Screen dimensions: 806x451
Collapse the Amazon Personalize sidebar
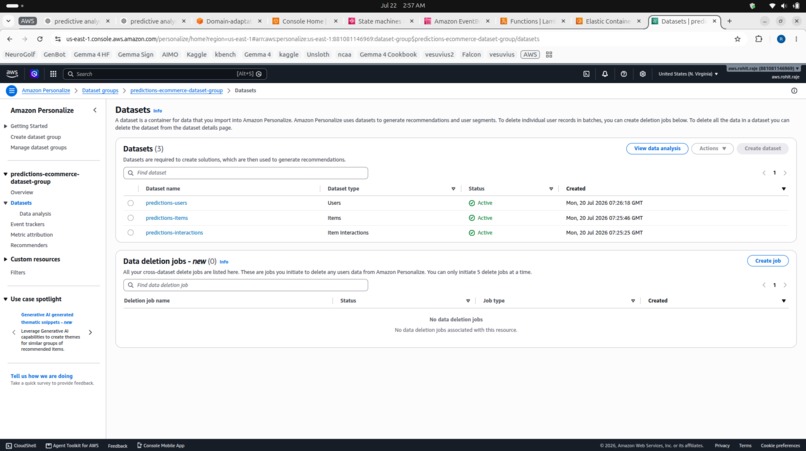point(95,110)
